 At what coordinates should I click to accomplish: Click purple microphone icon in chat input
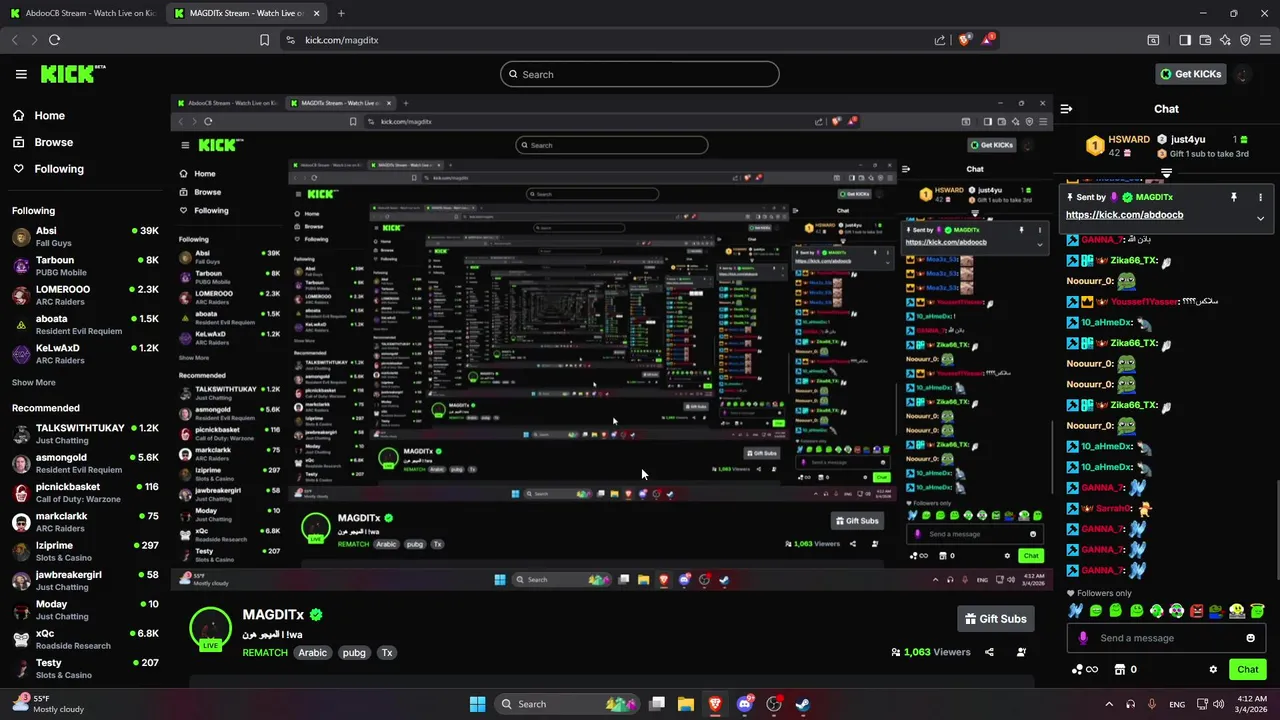point(1083,638)
